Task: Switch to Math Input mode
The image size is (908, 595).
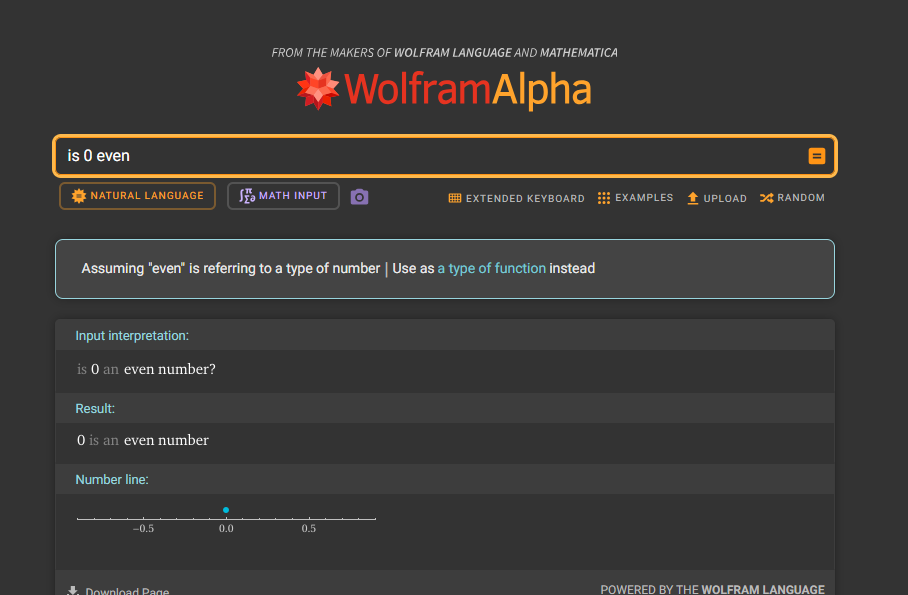Action: [x=283, y=196]
